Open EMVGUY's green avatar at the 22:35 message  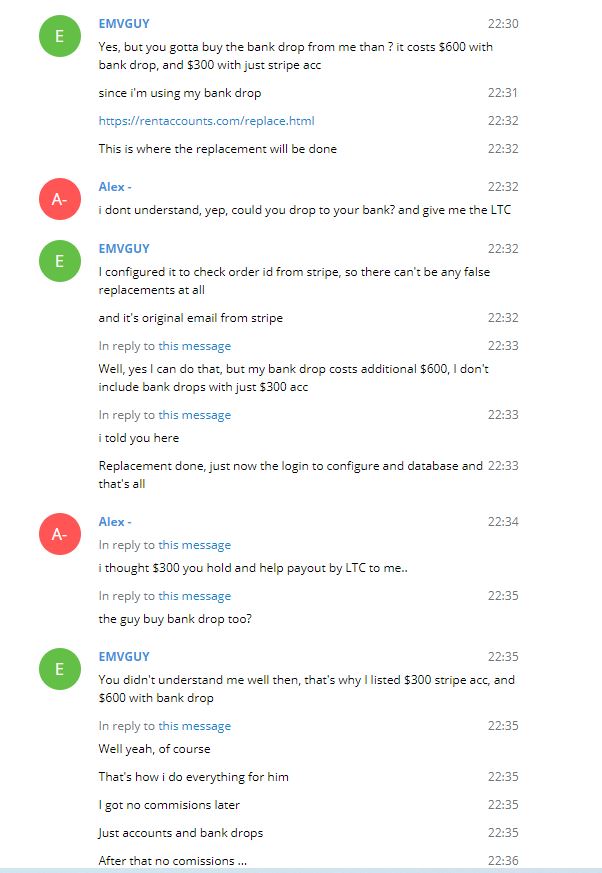tap(59, 669)
